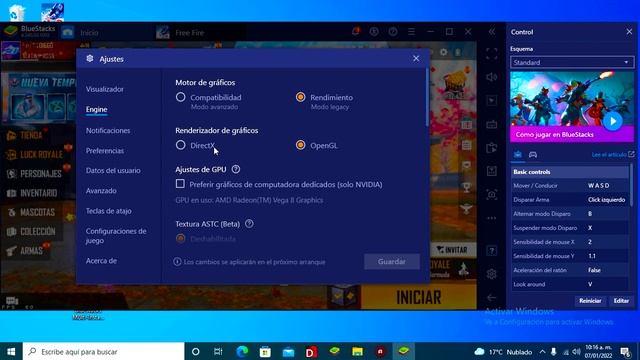Open BlueStacks sidebar help question icon
The height and width of the screenshot is (360, 640).
492,251
